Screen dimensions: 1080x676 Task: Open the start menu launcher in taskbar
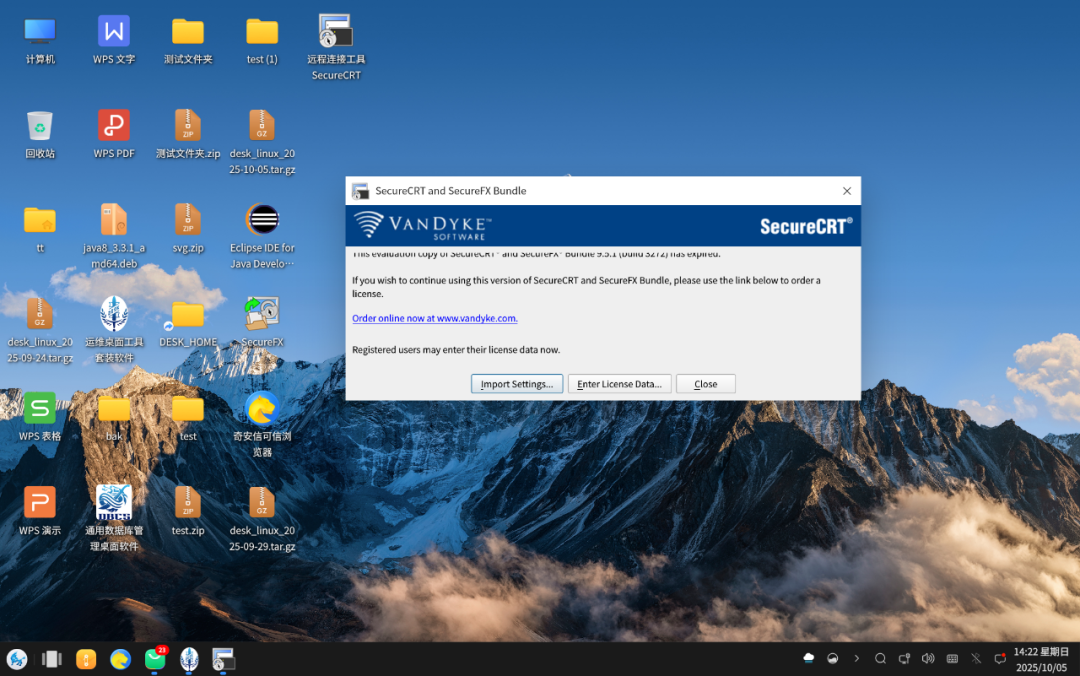click(17, 659)
